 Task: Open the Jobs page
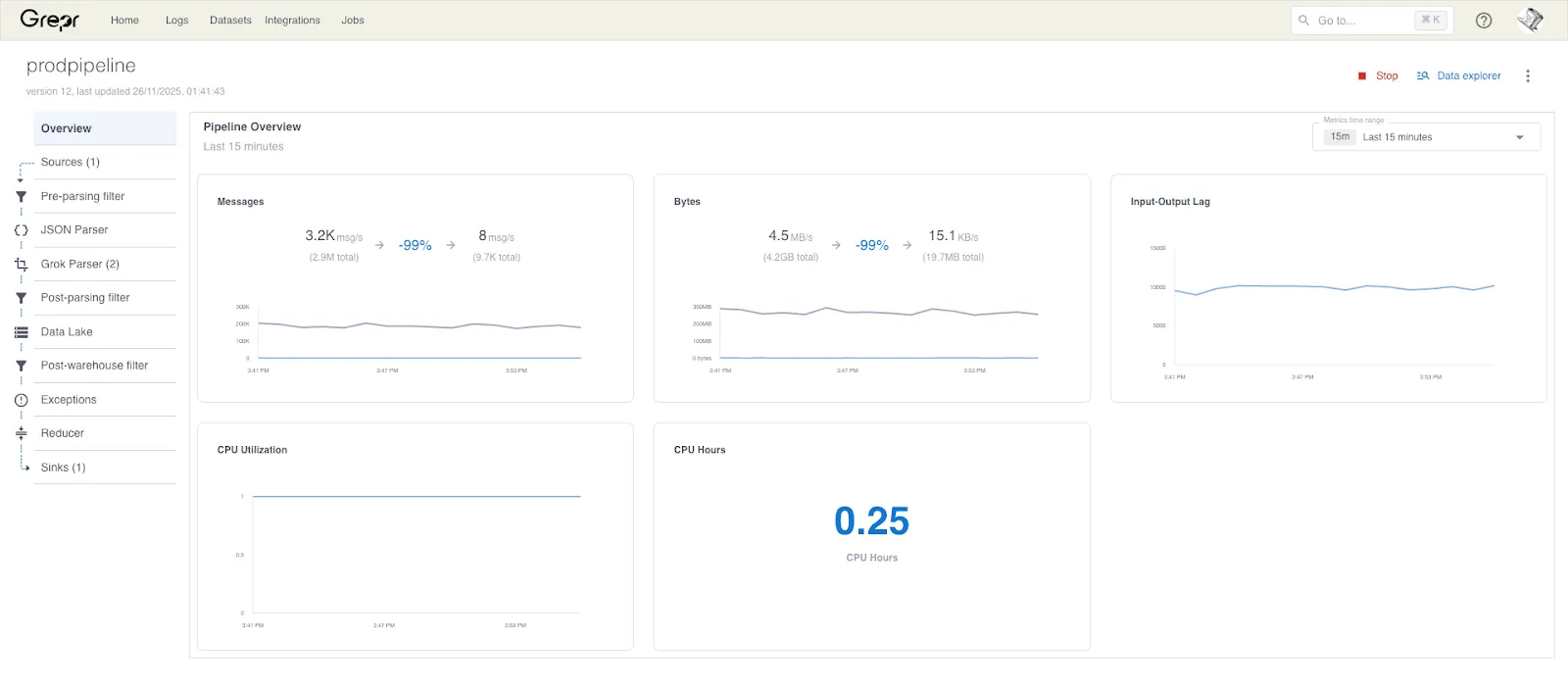(353, 21)
